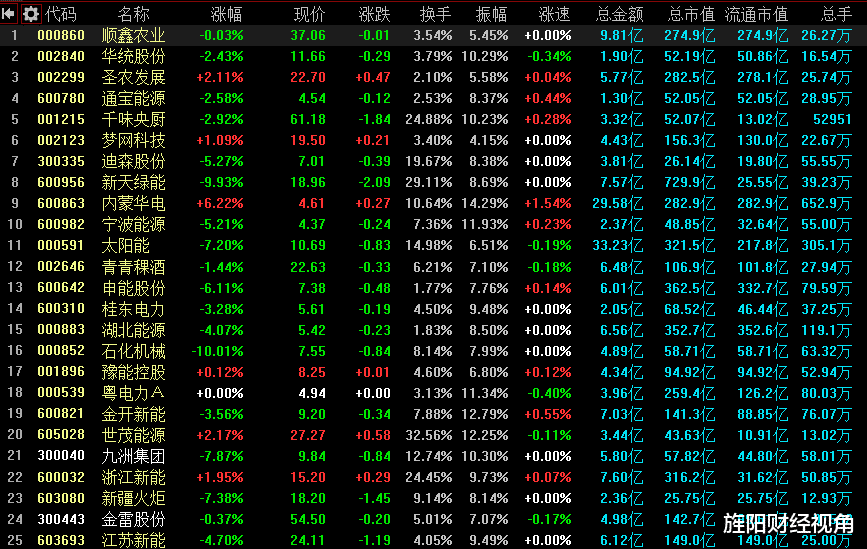This screenshot has height=549, width=867.
Task: Select stock name 太阳能
Action: 126,245
